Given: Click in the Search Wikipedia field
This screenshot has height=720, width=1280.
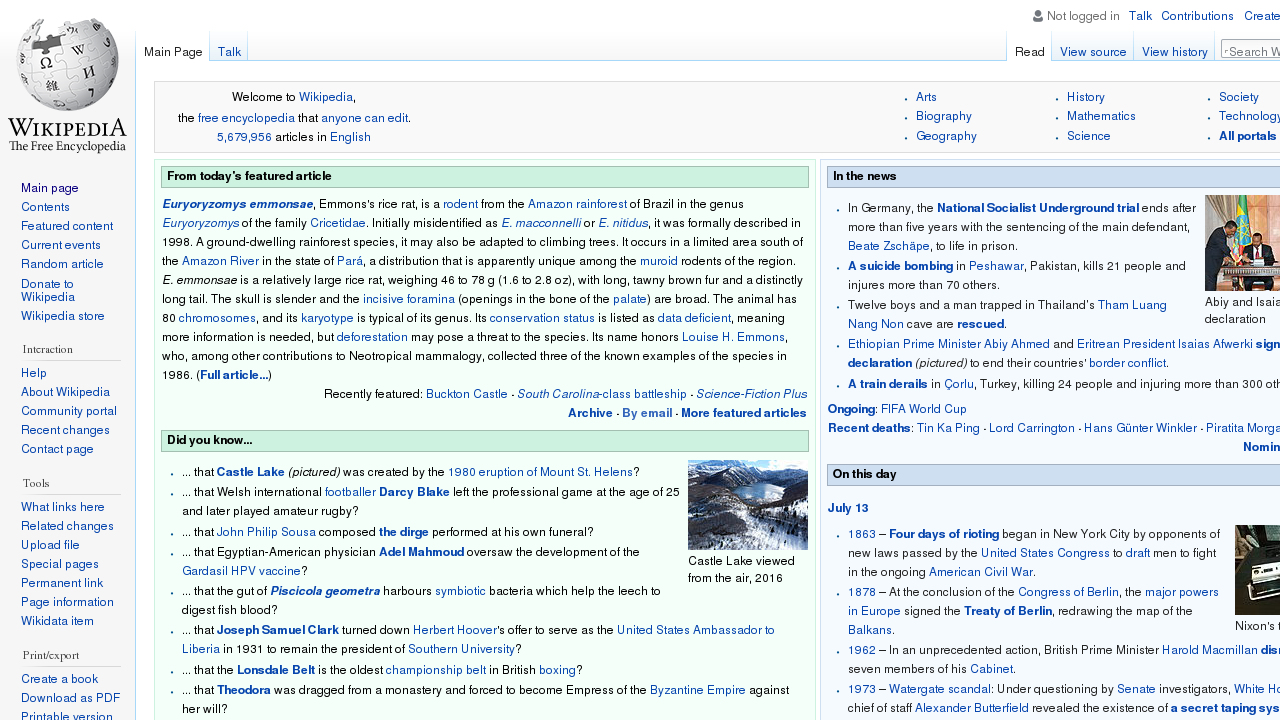Looking at the screenshot, I should [1253, 51].
